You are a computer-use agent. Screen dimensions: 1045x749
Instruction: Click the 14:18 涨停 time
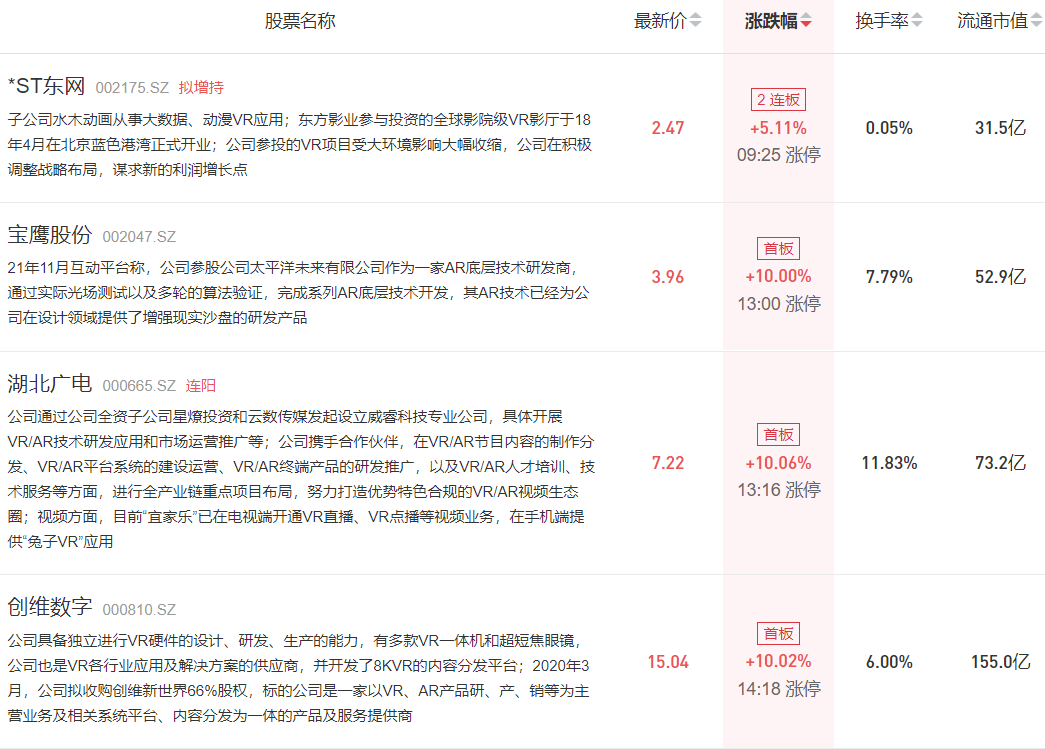(778, 688)
